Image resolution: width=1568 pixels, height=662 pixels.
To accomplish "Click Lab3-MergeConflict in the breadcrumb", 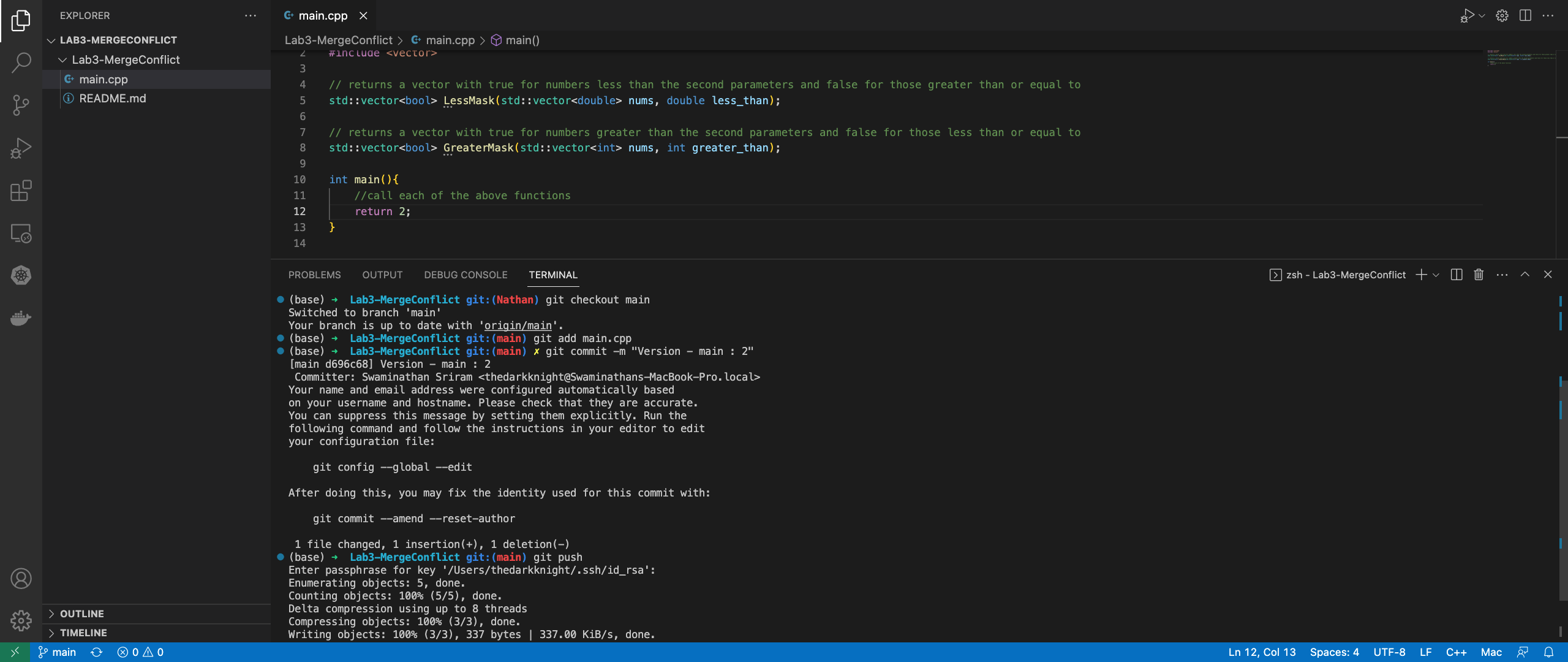I will tap(338, 40).
